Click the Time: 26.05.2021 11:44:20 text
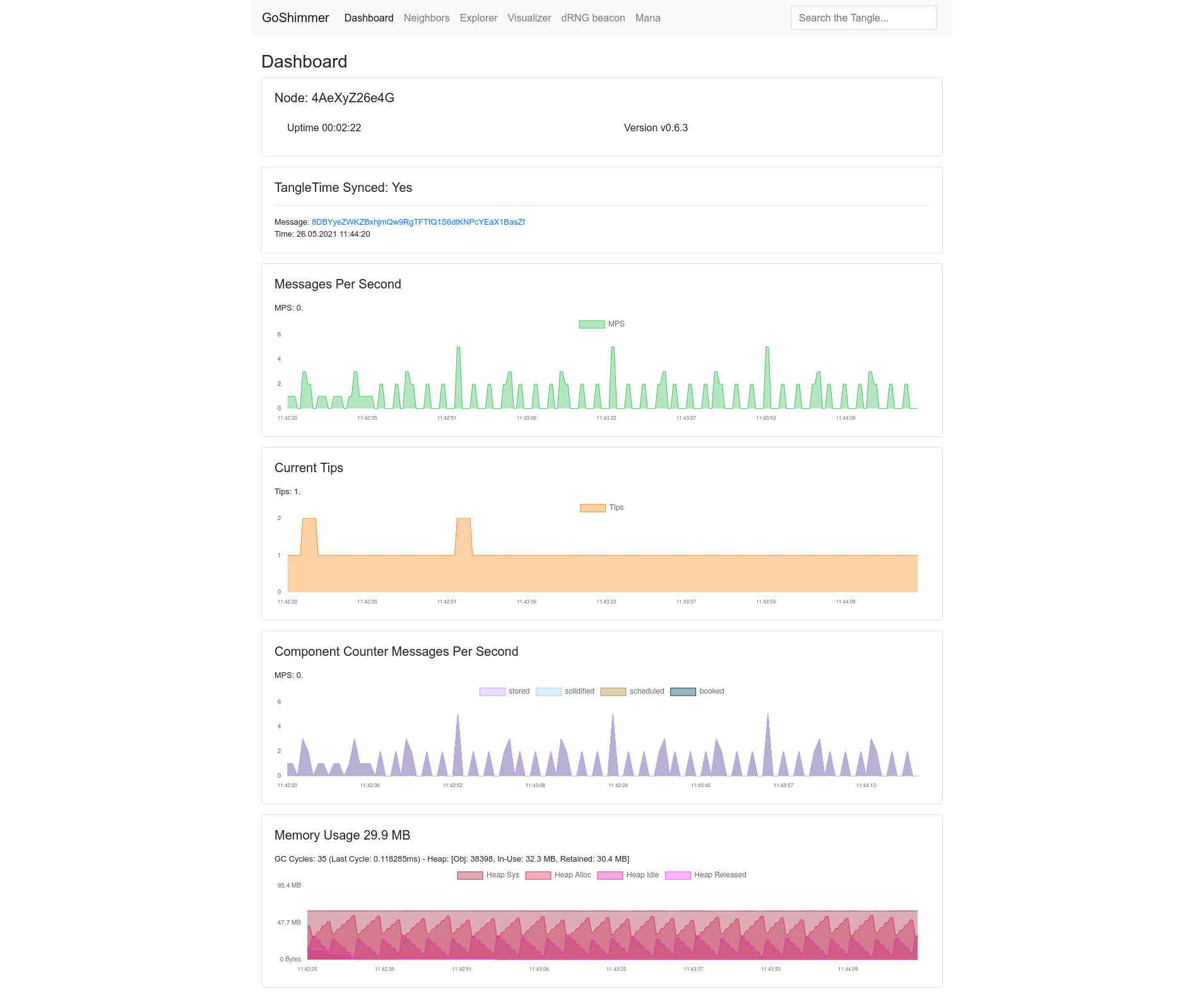The width and height of the screenshot is (1204, 998). [x=322, y=234]
